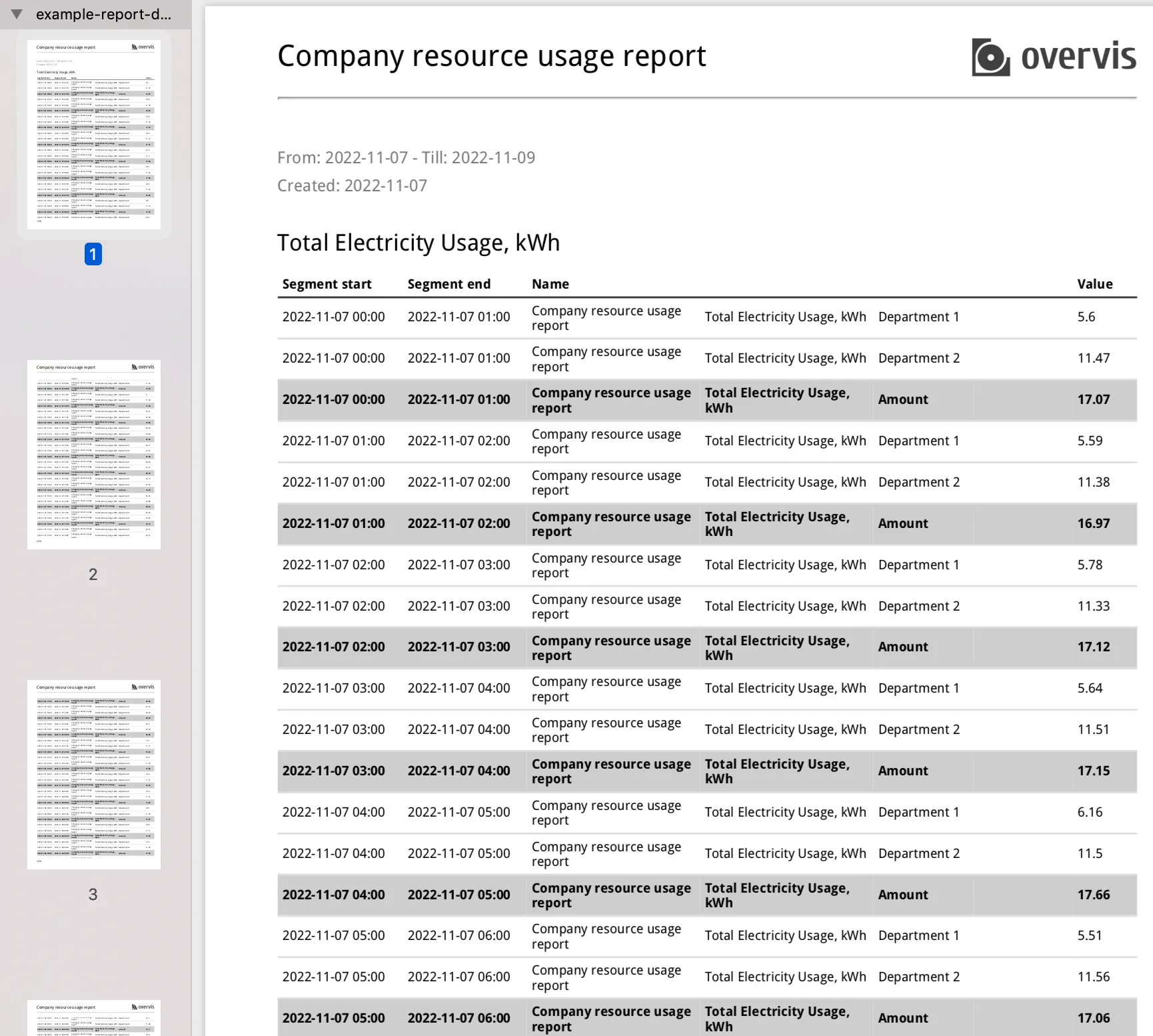Click 'Department 1' in the 5.6 row

pyautogui.click(x=918, y=317)
